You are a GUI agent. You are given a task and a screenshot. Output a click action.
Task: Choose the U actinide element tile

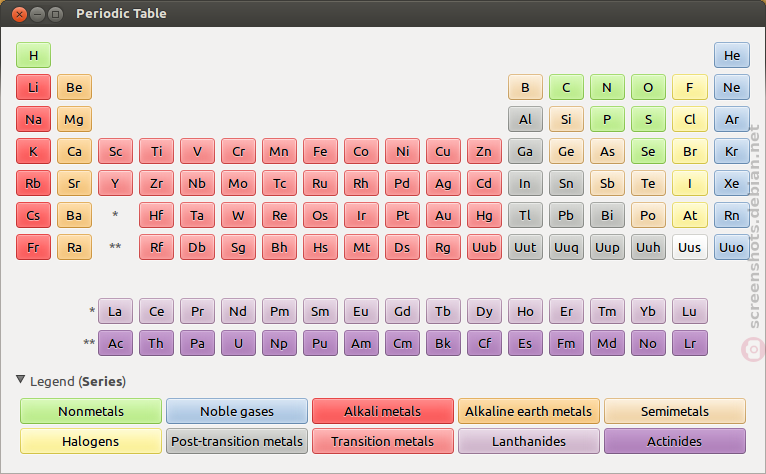238,344
